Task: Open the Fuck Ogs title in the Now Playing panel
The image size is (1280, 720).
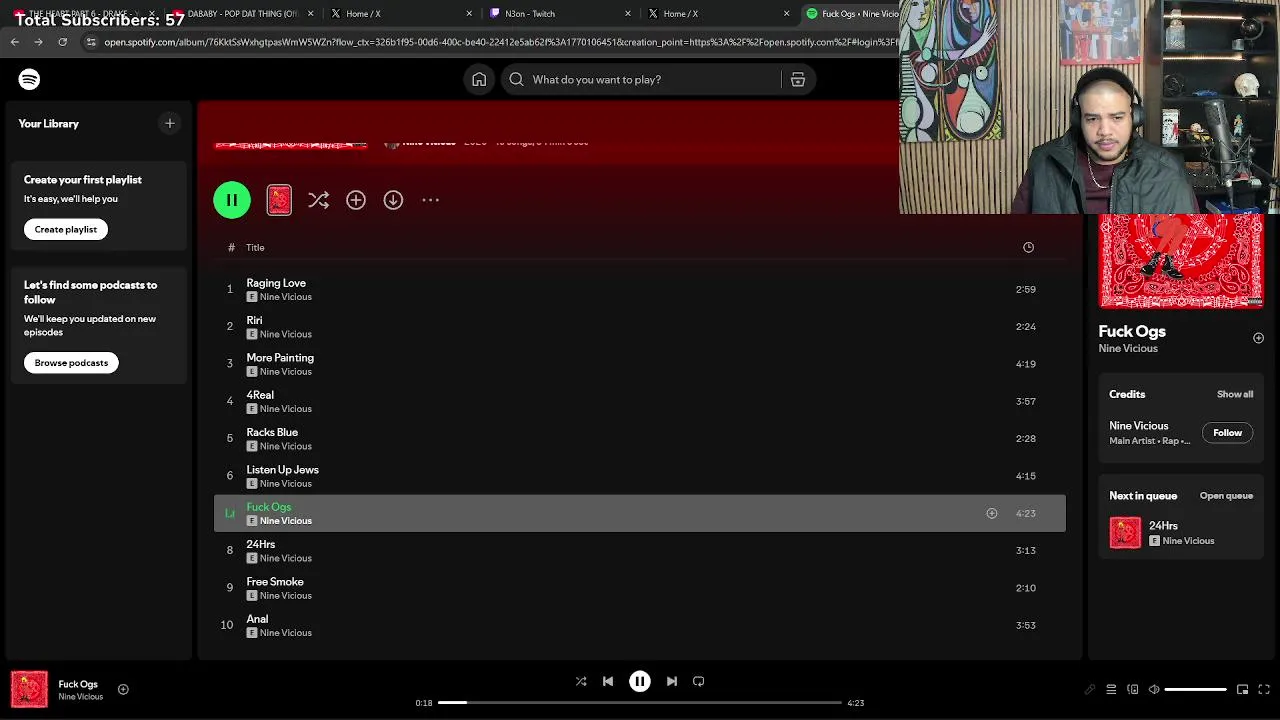Action: (x=1132, y=331)
